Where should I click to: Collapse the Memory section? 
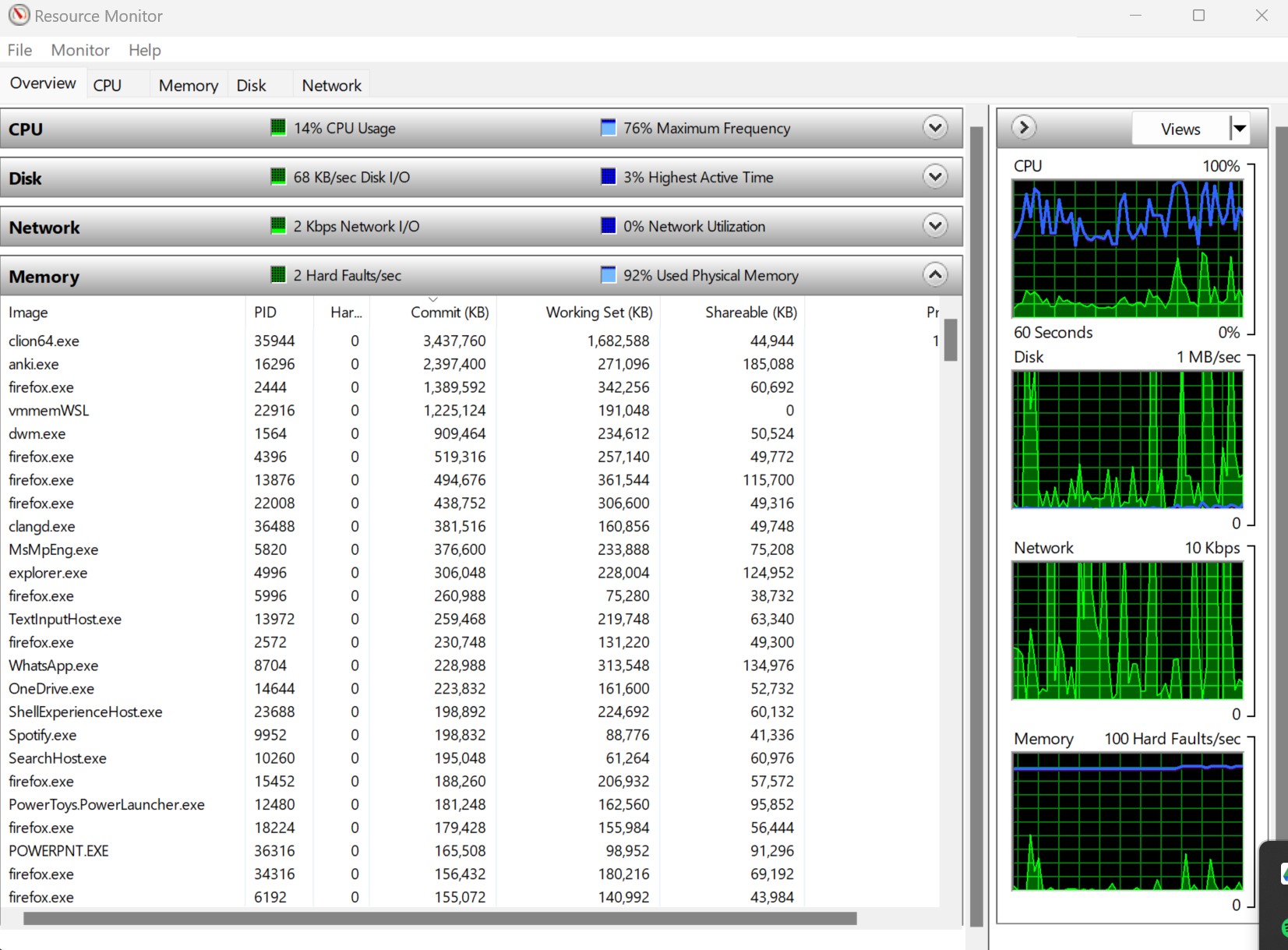tap(935, 274)
